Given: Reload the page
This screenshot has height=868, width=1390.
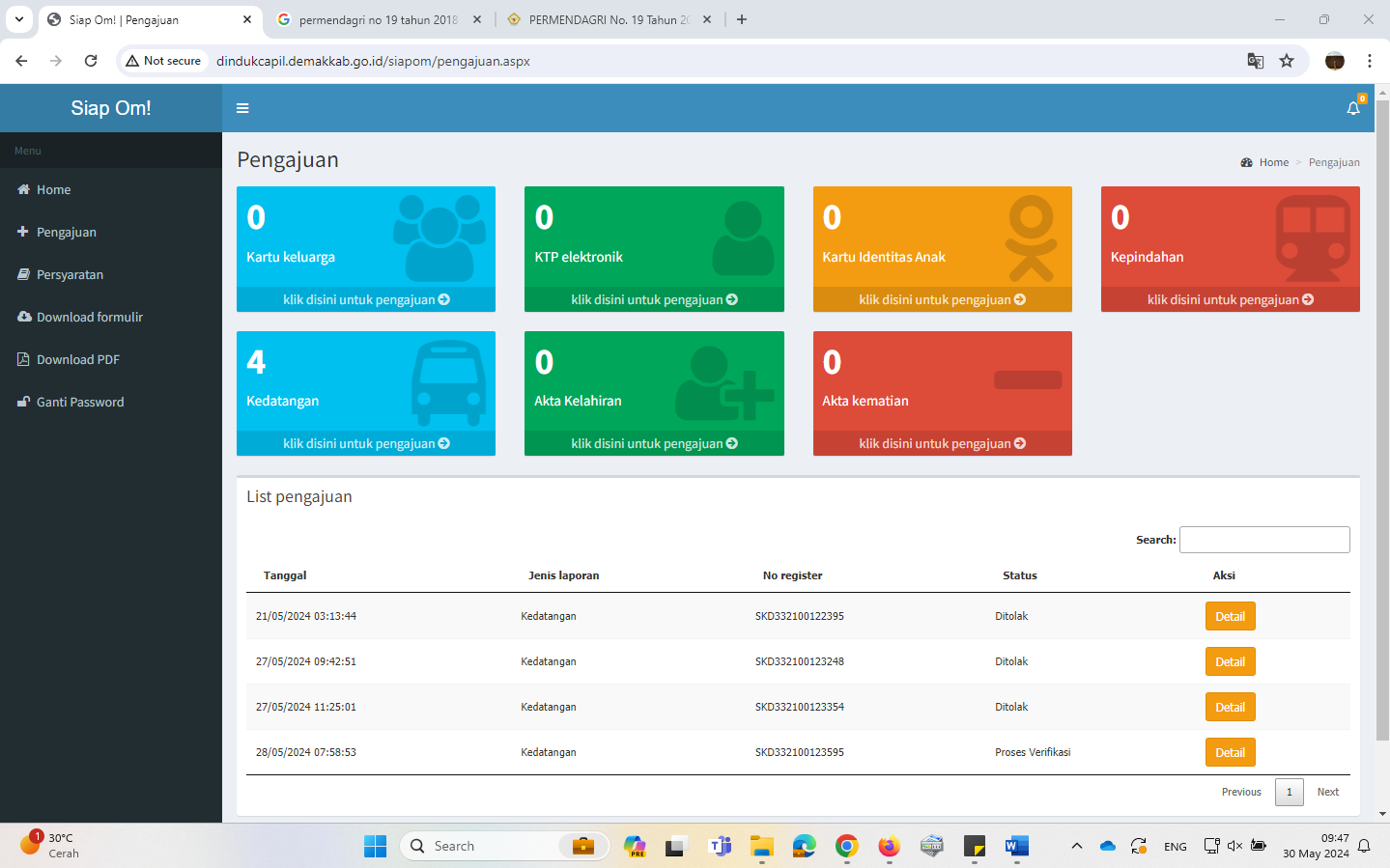Looking at the screenshot, I should click(x=91, y=61).
